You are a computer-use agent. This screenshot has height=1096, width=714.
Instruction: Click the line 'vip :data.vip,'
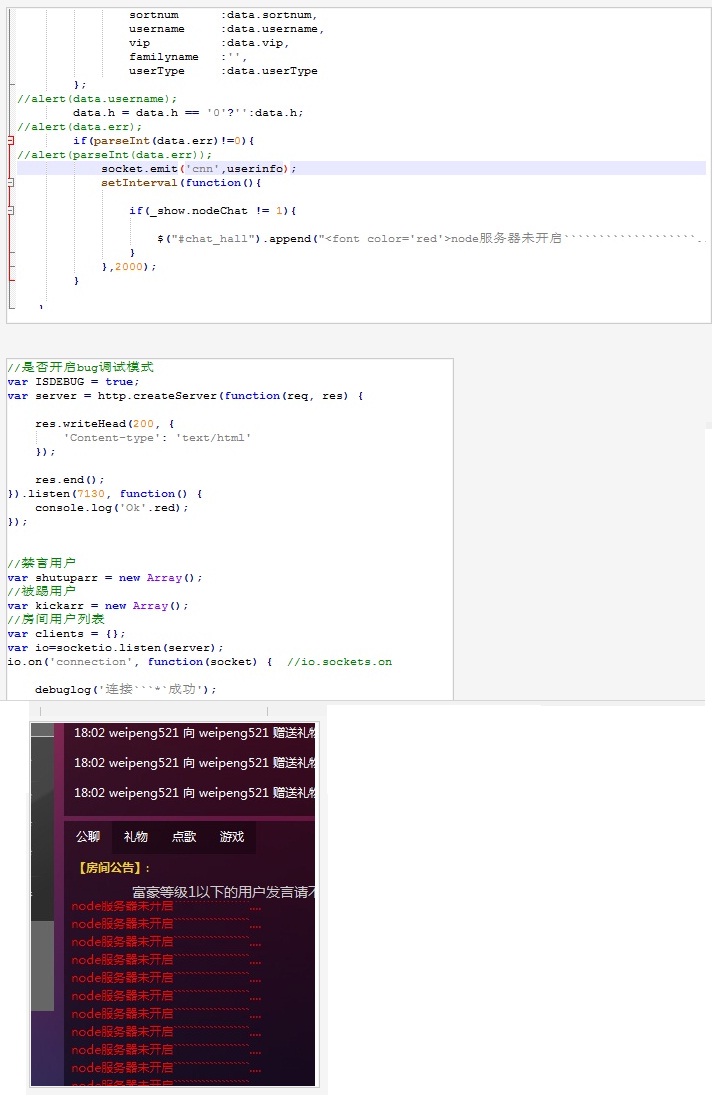point(209,43)
